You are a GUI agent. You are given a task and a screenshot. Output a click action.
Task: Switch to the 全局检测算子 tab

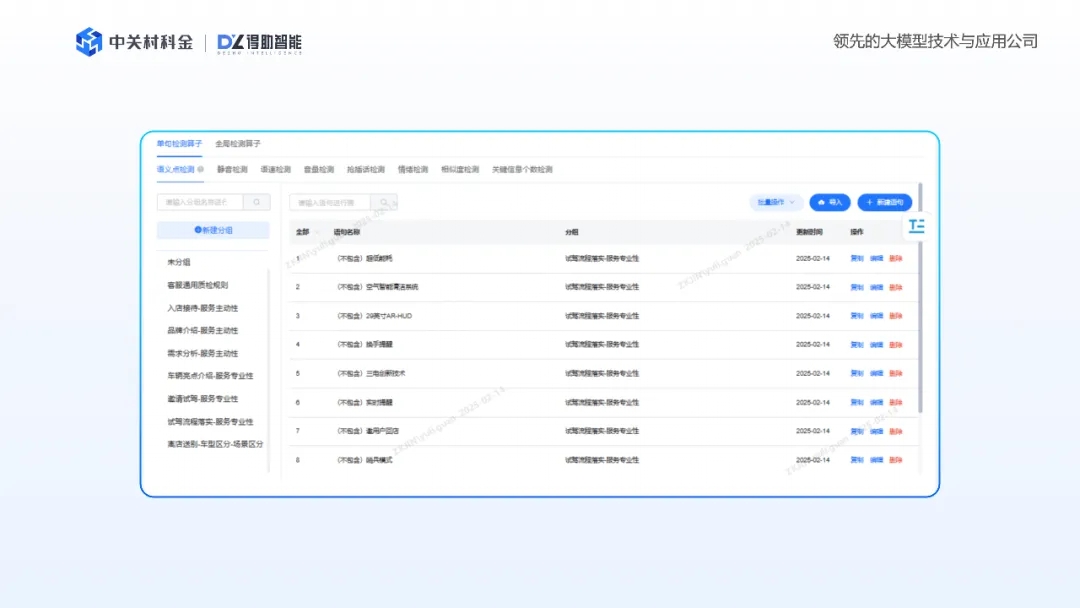coord(238,144)
